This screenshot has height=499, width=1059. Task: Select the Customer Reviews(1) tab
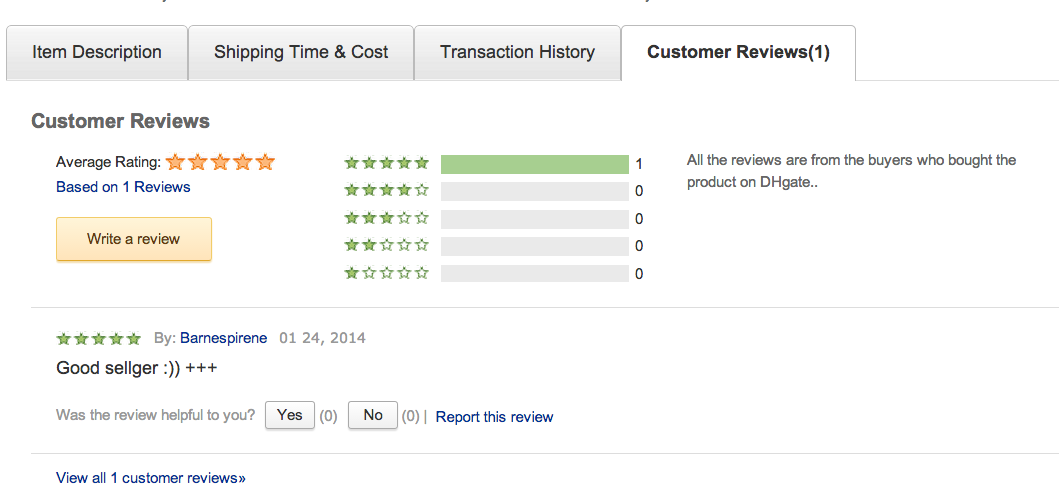tap(738, 53)
